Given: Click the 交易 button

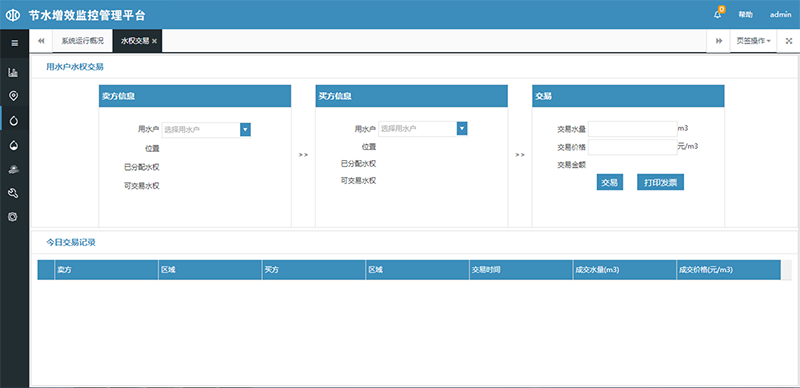Looking at the screenshot, I should (610, 182).
